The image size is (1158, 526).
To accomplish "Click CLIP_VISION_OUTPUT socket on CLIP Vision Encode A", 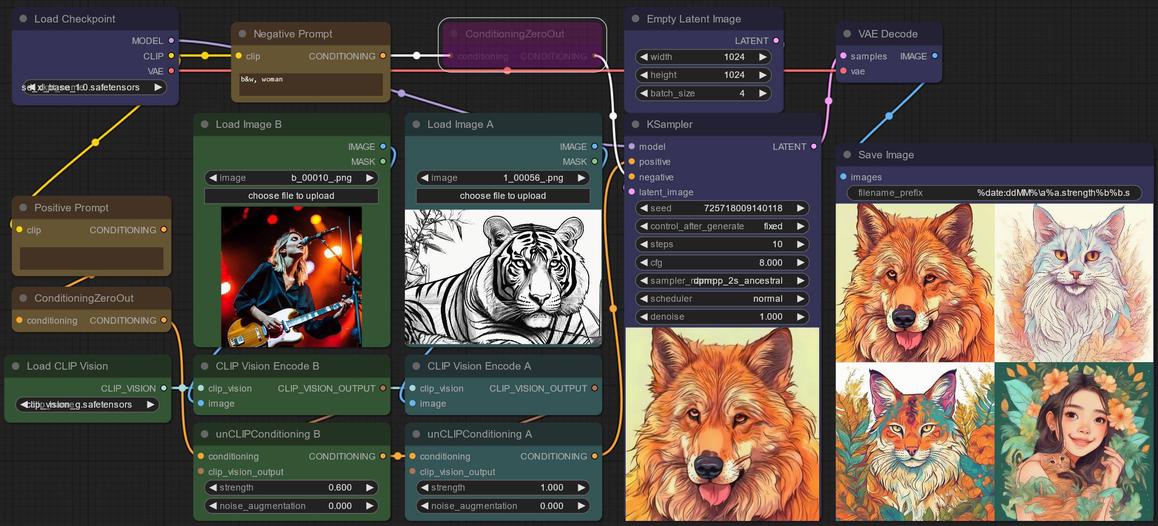I will (x=595, y=388).
